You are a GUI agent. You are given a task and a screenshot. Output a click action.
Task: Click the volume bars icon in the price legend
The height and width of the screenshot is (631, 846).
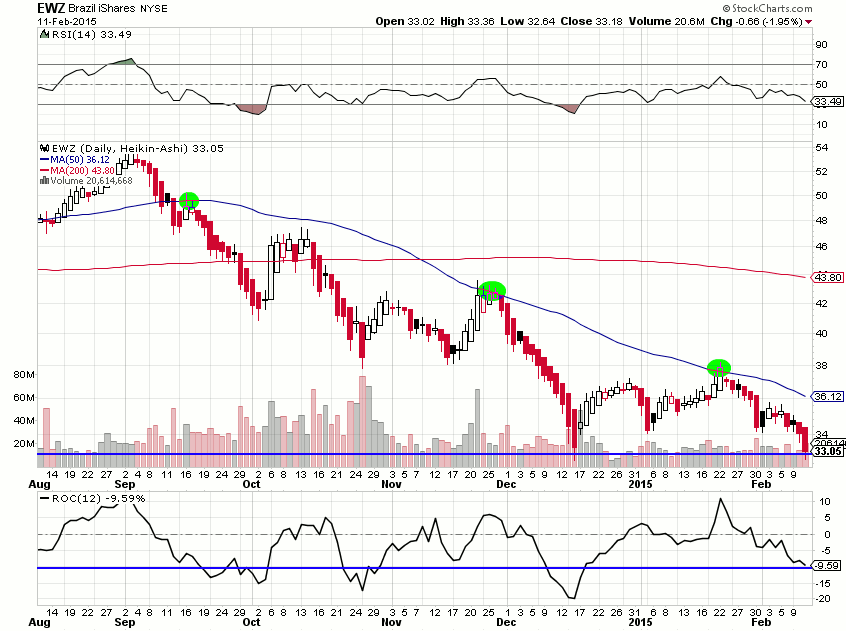44,181
